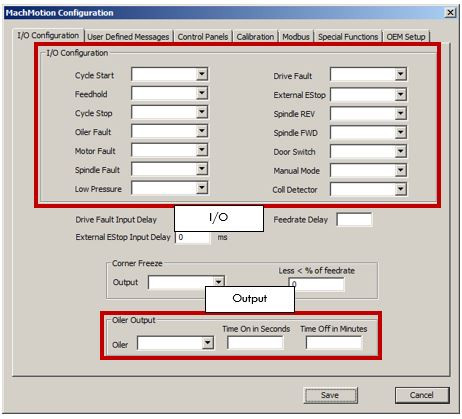Click the Feedrate Delay input field
The width and height of the screenshot is (462, 419).
pos(354,220)
